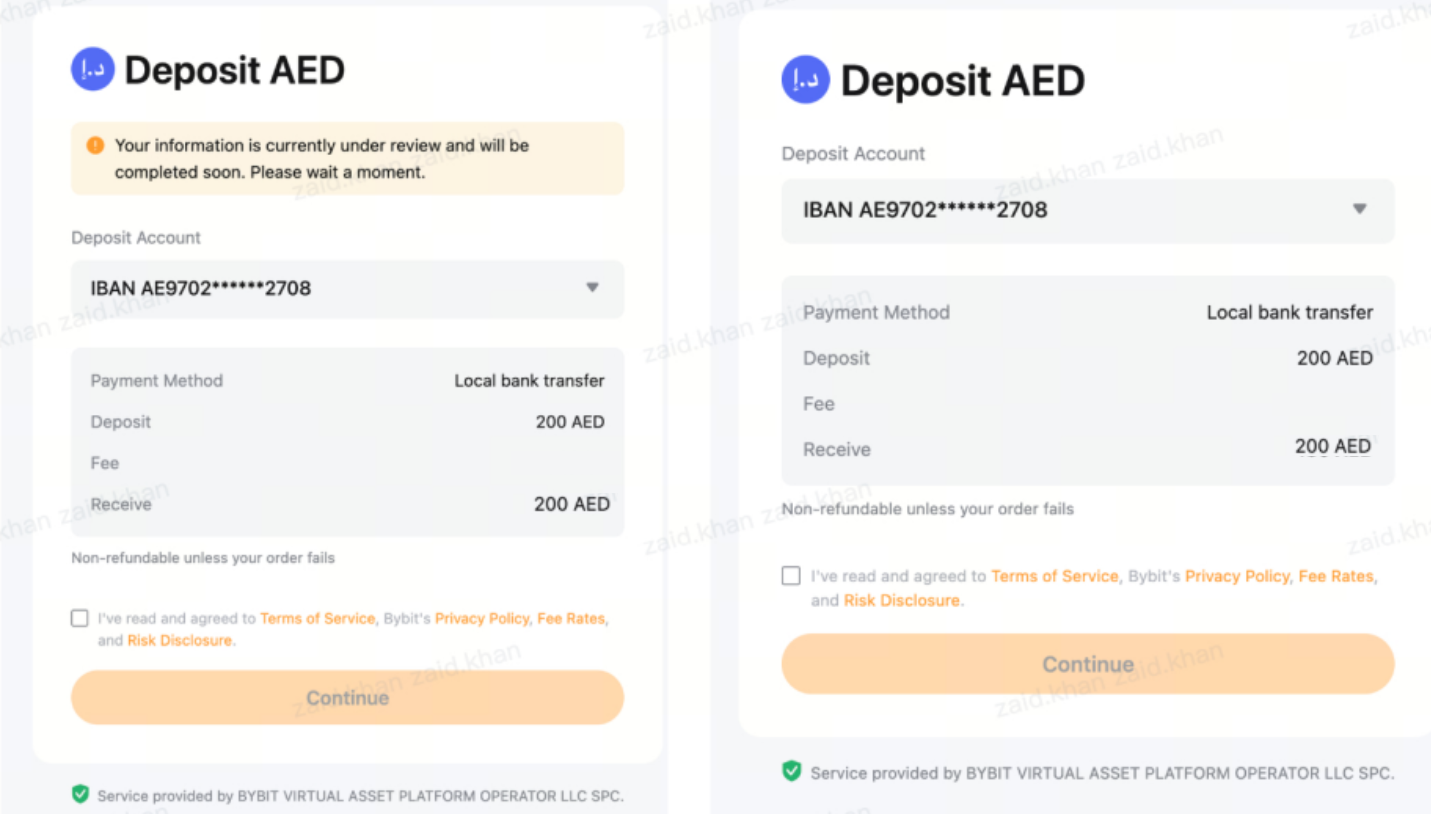The height and width of the screenshot is (814, 1431).
Task: Click Continue button in right panel
Action: (x=1088, y=664)
